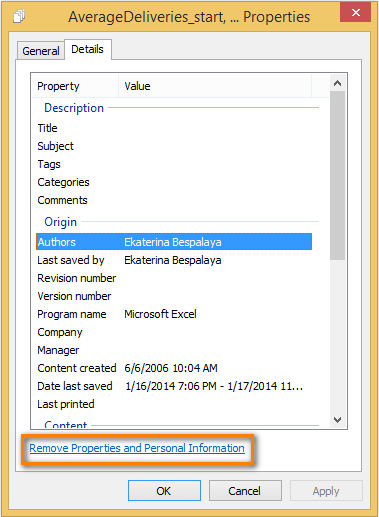Switch to the General tab
The image size is (379, 517).
(x=41, y=51)
